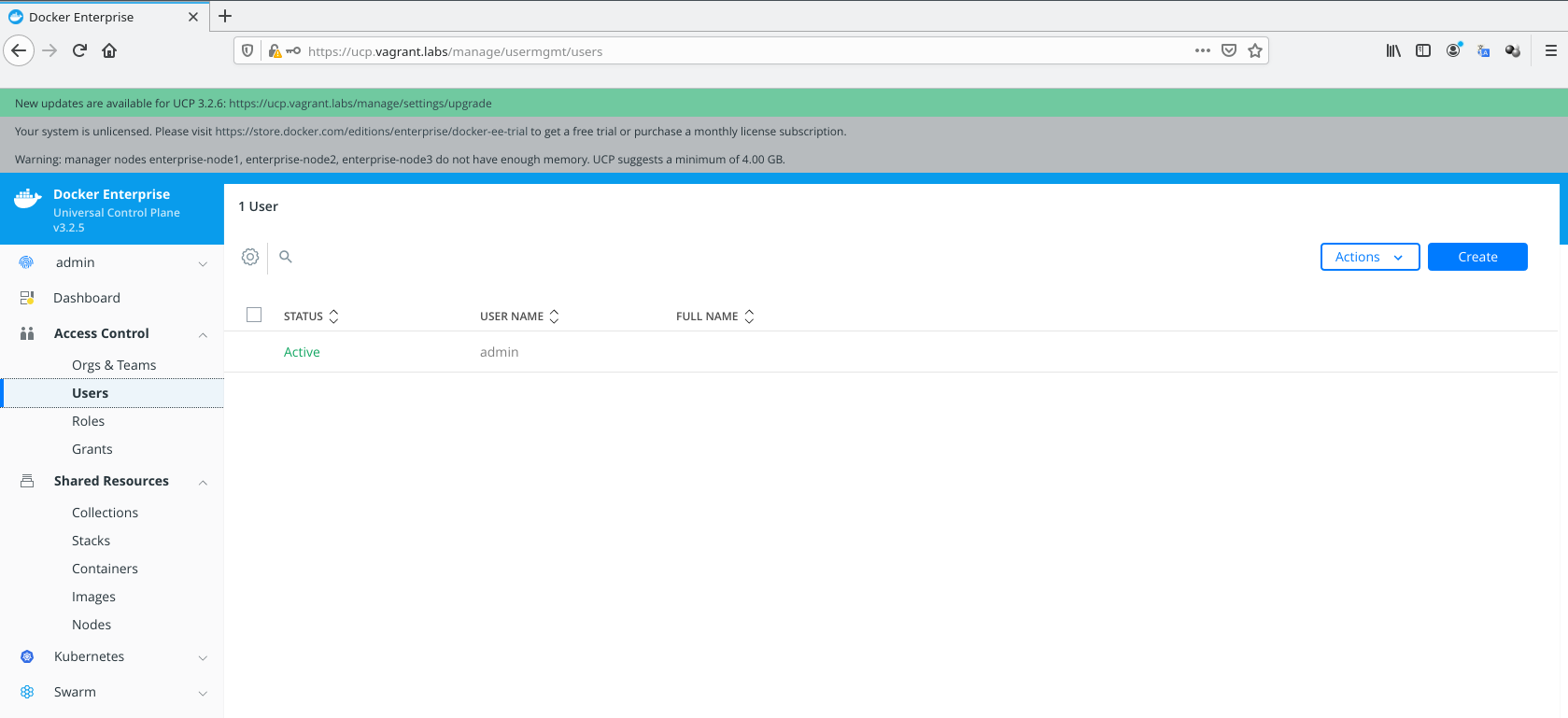Open Dashboard in the sidebar
1568x718 pixels.
87,298
